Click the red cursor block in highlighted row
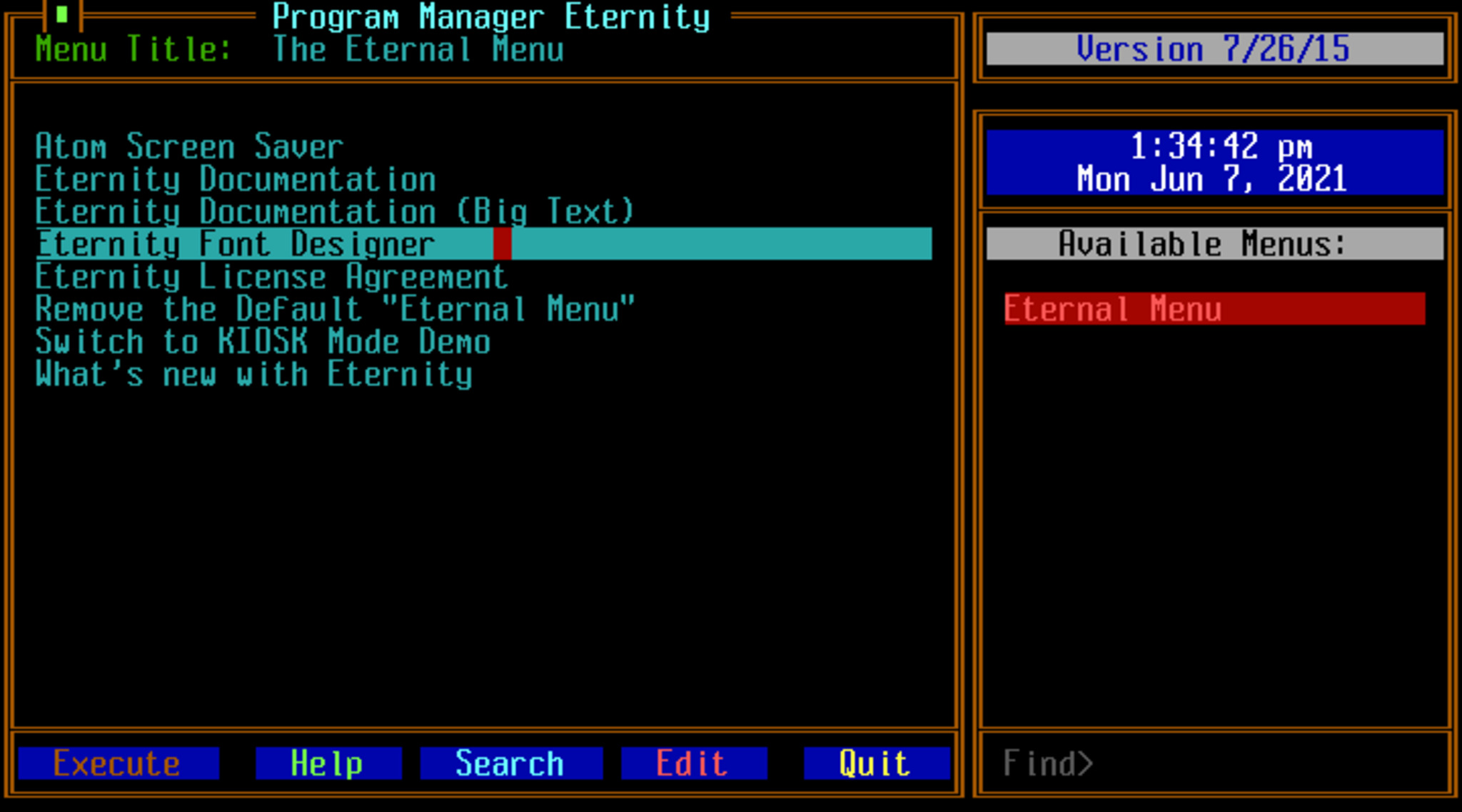 pos(502,244)
